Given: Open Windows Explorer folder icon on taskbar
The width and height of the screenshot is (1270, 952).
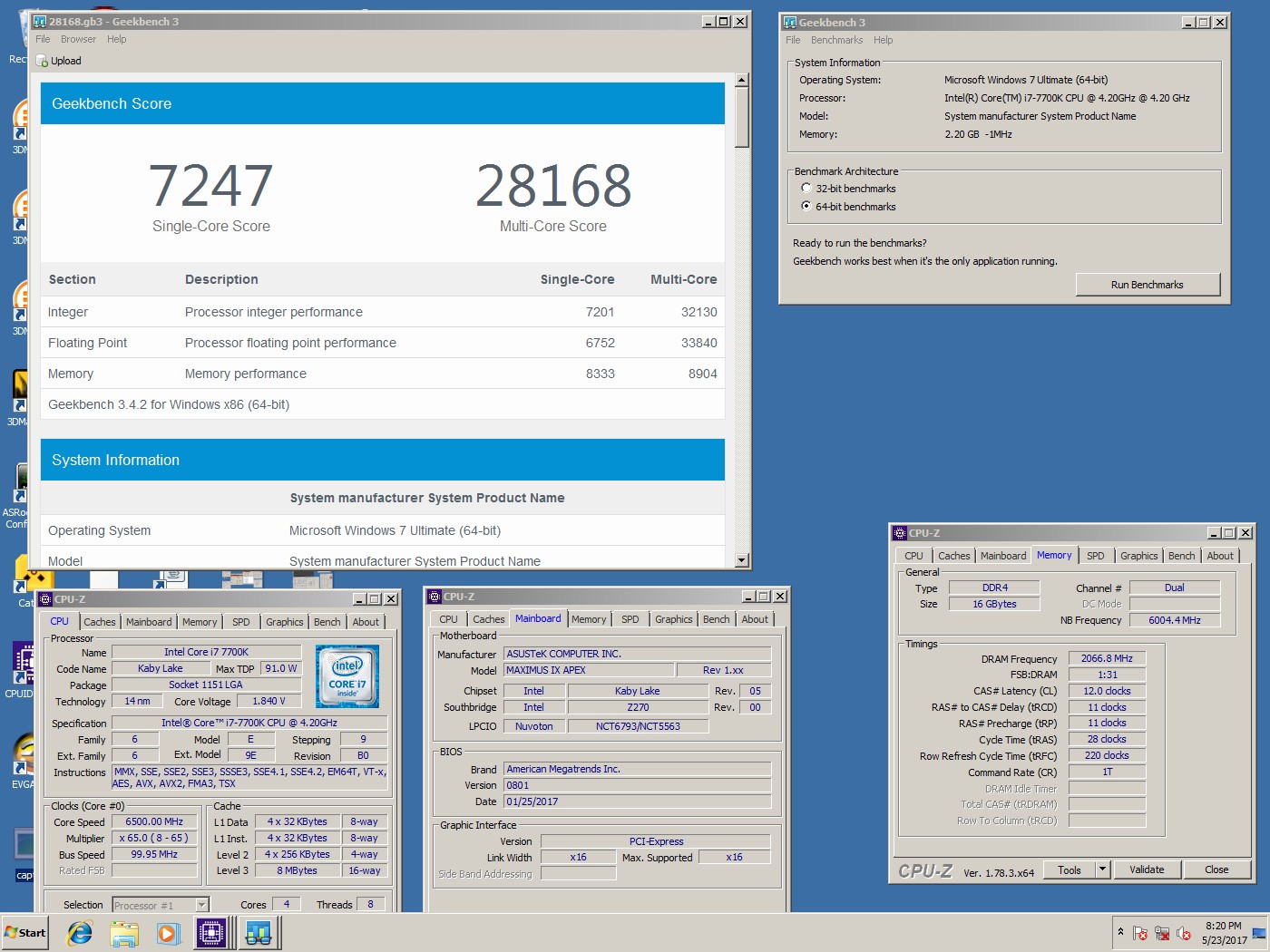Looking at the screenshot, I should coord(124,933).
